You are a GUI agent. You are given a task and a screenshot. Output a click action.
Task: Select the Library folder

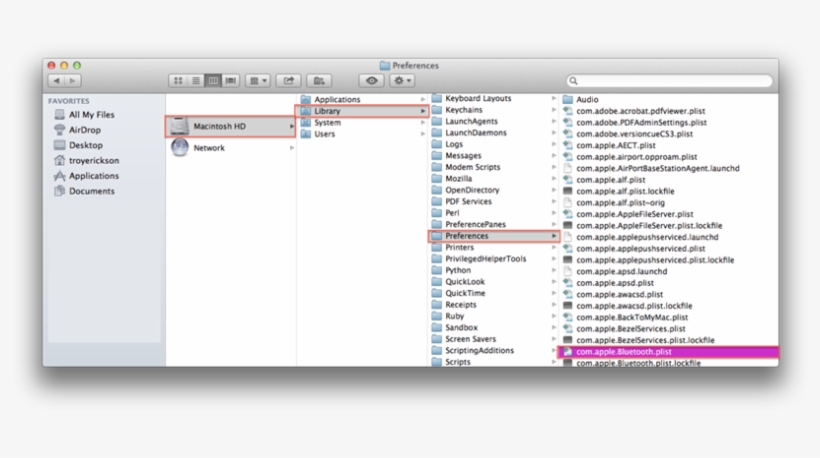(x=362, y=111)
